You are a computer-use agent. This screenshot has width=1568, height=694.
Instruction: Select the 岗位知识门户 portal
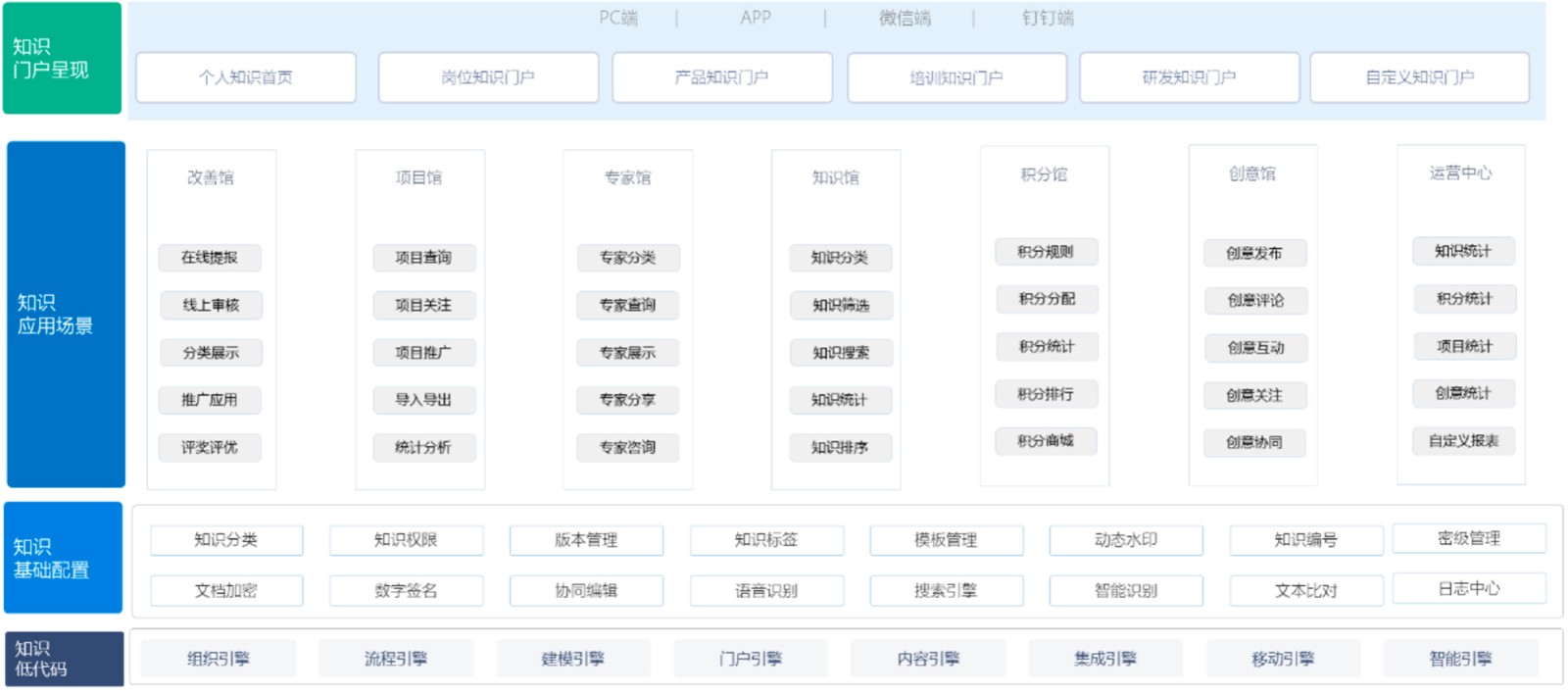click(x=488, y=77)
